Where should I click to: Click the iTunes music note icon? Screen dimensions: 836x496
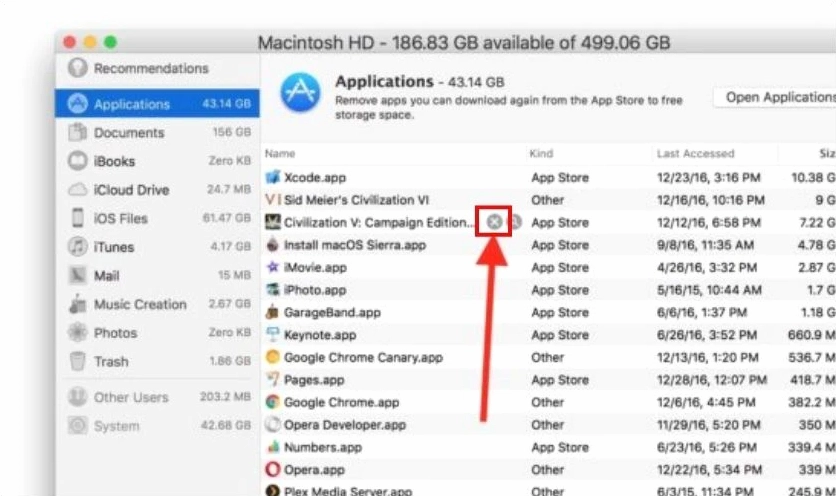[77, 246]
